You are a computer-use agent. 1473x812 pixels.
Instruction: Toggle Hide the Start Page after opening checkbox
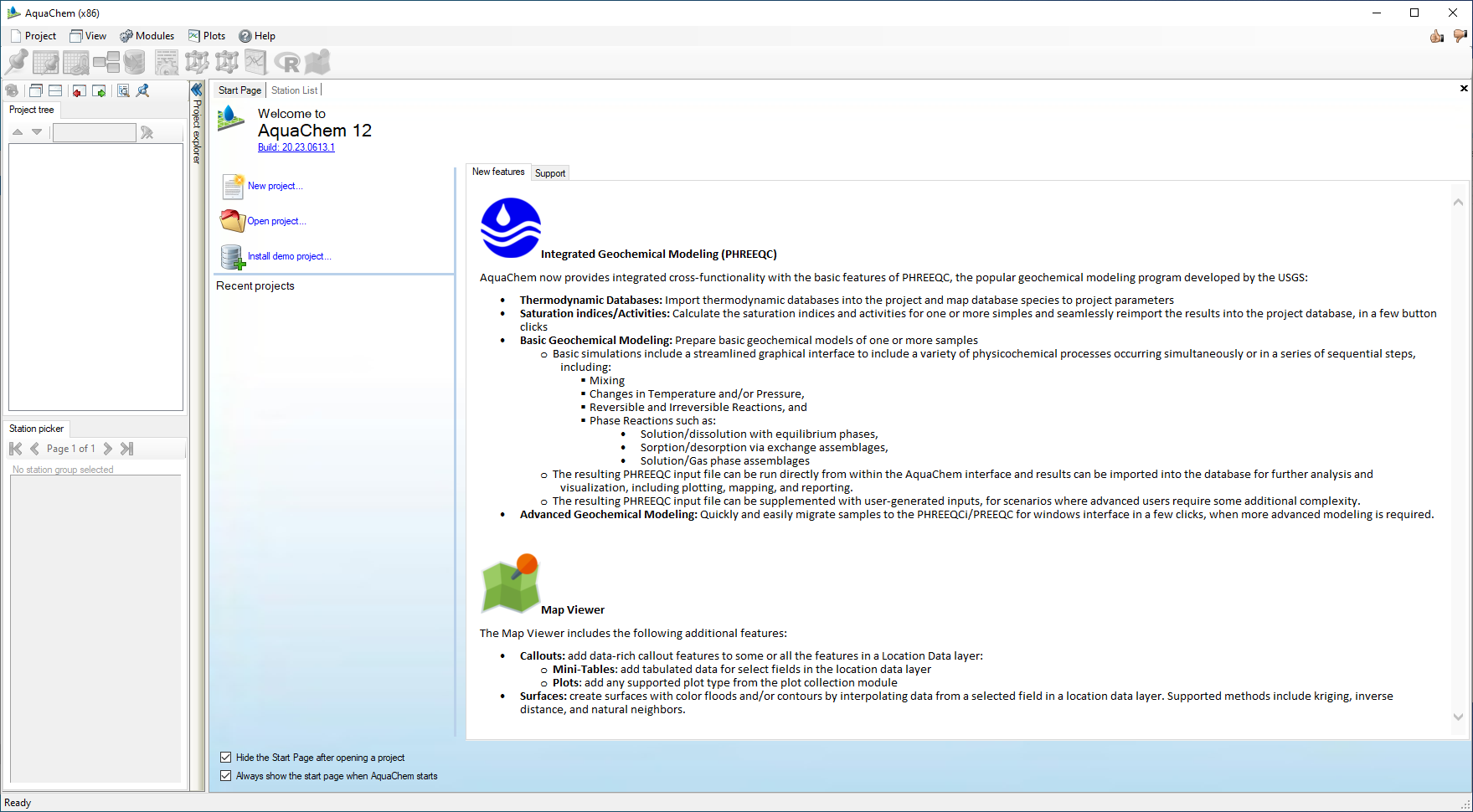225,758
